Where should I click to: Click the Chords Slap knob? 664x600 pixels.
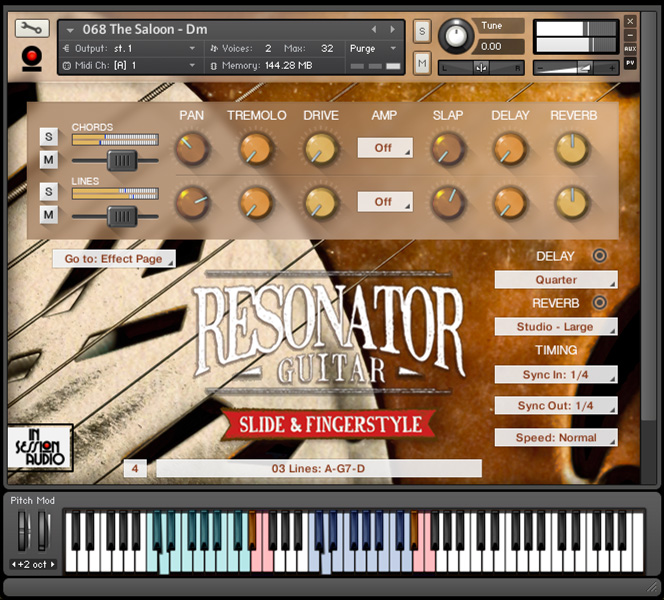[448, 148]
